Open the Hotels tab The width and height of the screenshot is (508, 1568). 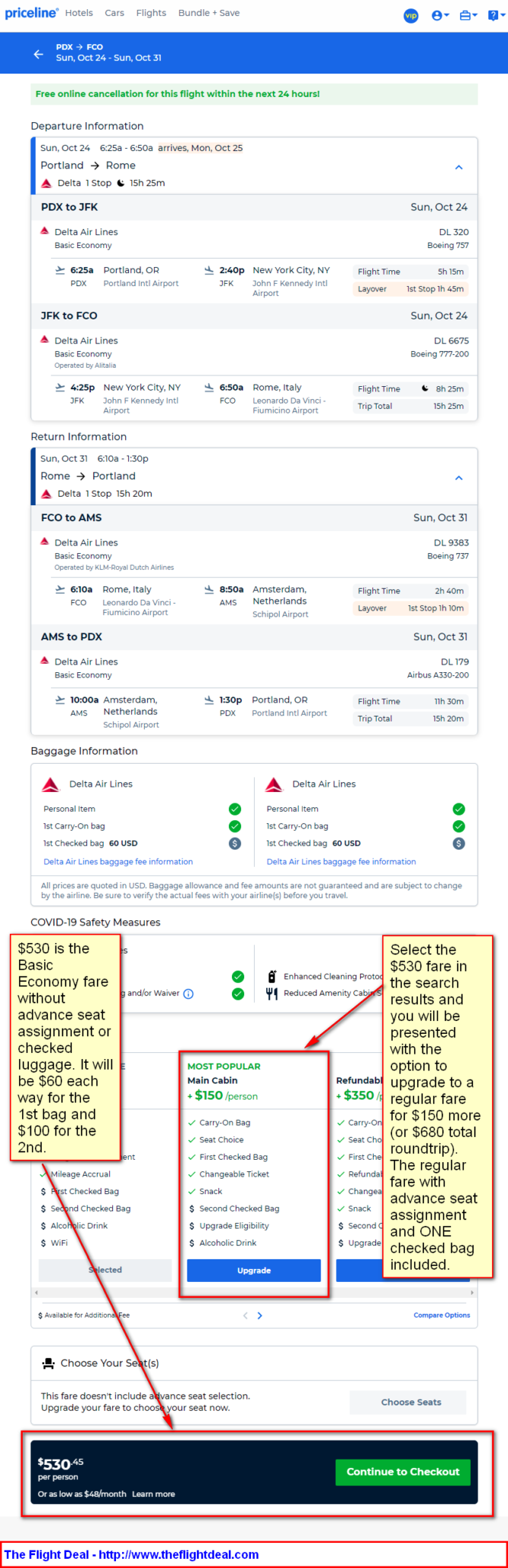[79, 13]
